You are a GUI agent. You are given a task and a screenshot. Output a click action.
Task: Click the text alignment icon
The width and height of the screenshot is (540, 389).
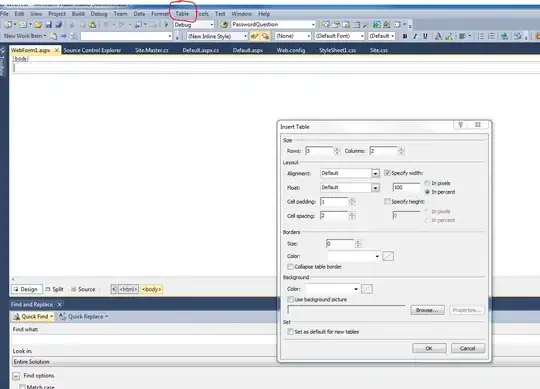point(462,36)
